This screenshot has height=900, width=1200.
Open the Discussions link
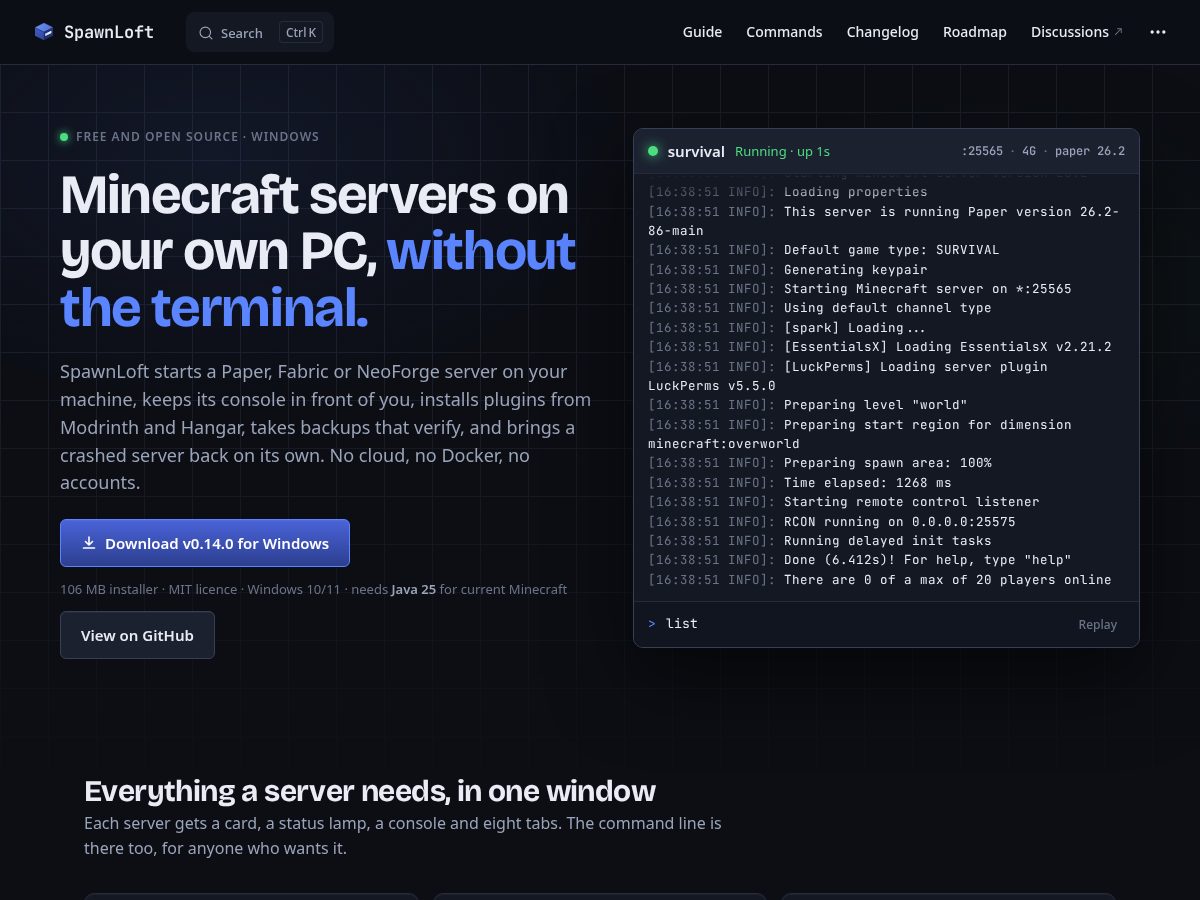(x=1077, y=32)
